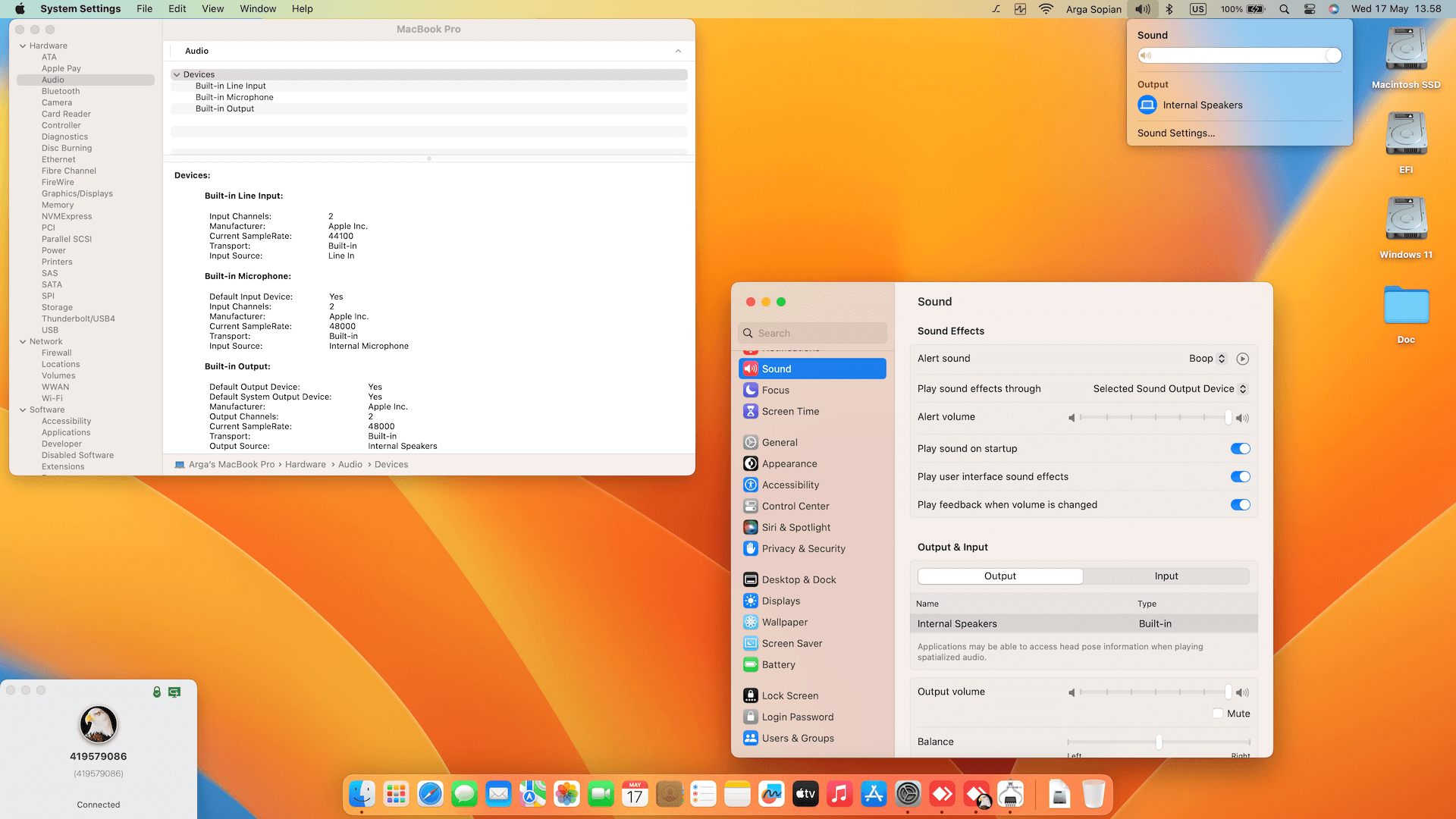The image size is (1456, 819).
Task: Open the View menu
Action: [213, 9]
